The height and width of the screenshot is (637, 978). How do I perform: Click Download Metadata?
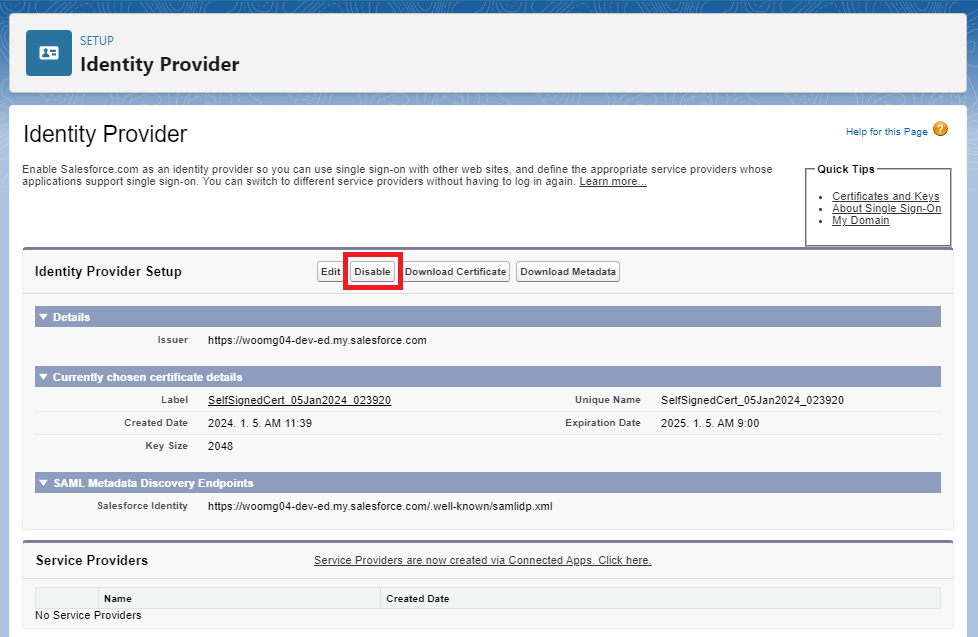pos(567,271)
